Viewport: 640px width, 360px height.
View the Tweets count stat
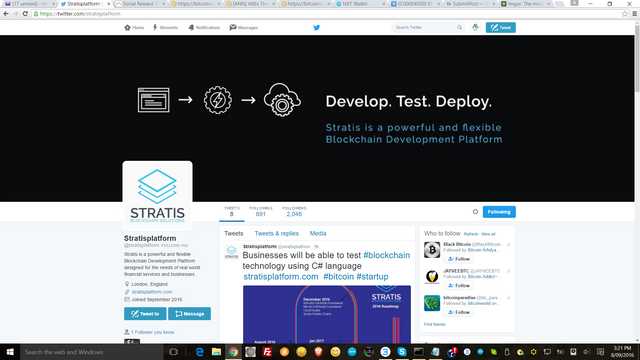click(x=231, y=211)
